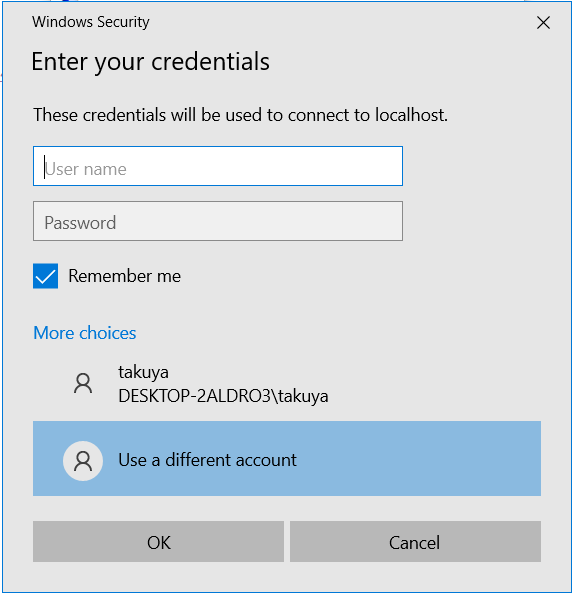Click the Enter your credentials heading
The image size is (577, 598).
(x=151, y=62)
